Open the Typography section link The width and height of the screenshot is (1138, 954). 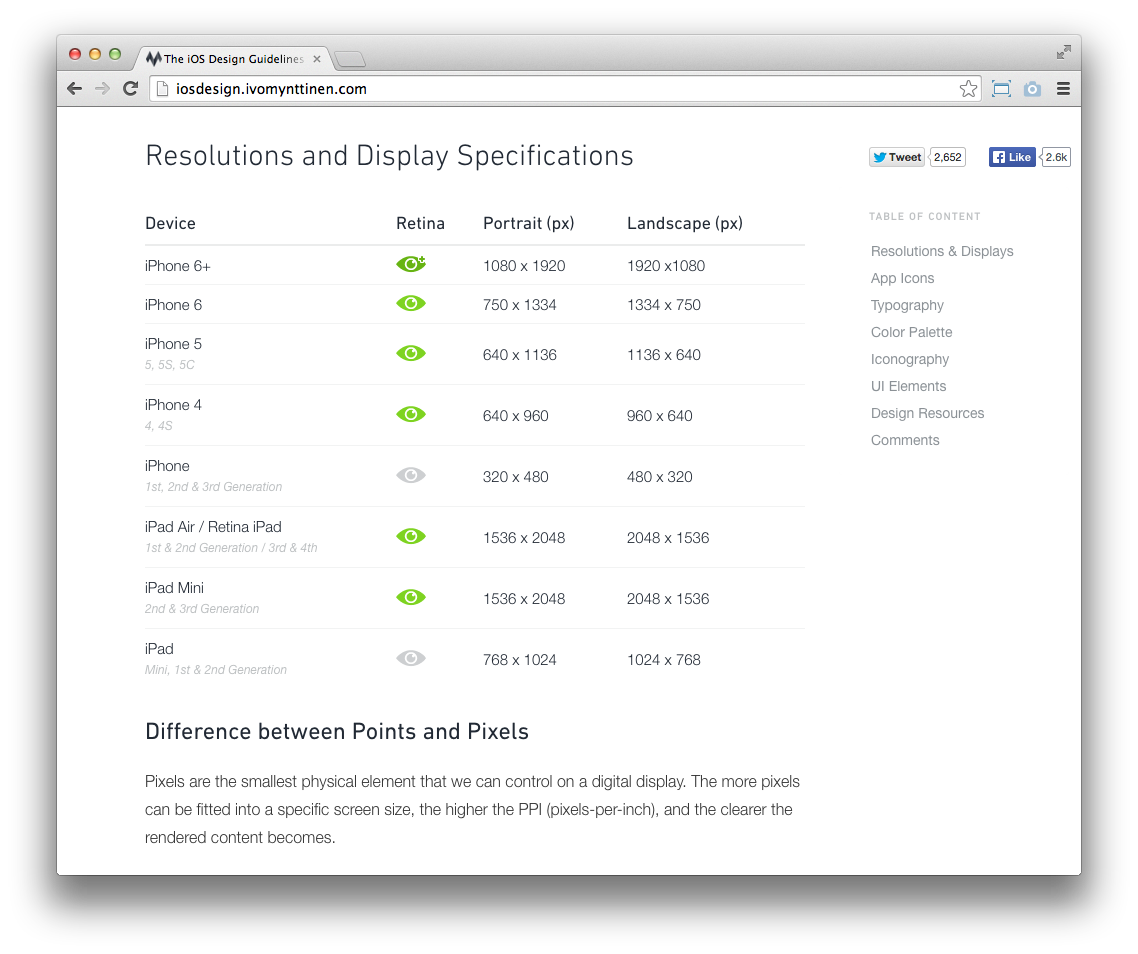907,305
